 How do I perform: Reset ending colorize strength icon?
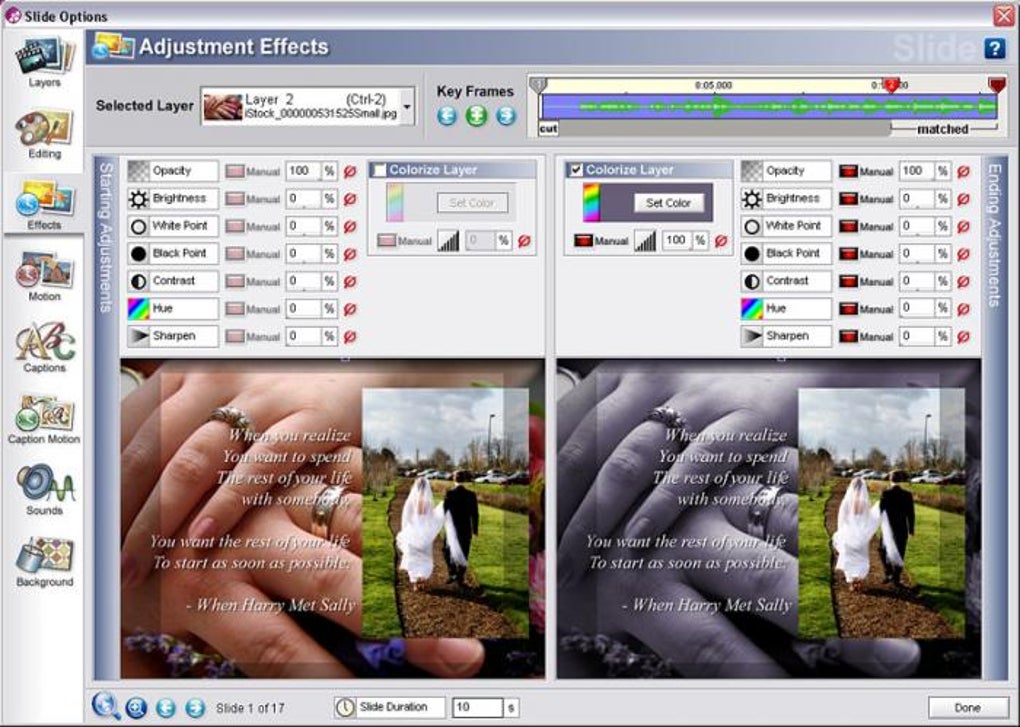point(721,241)
